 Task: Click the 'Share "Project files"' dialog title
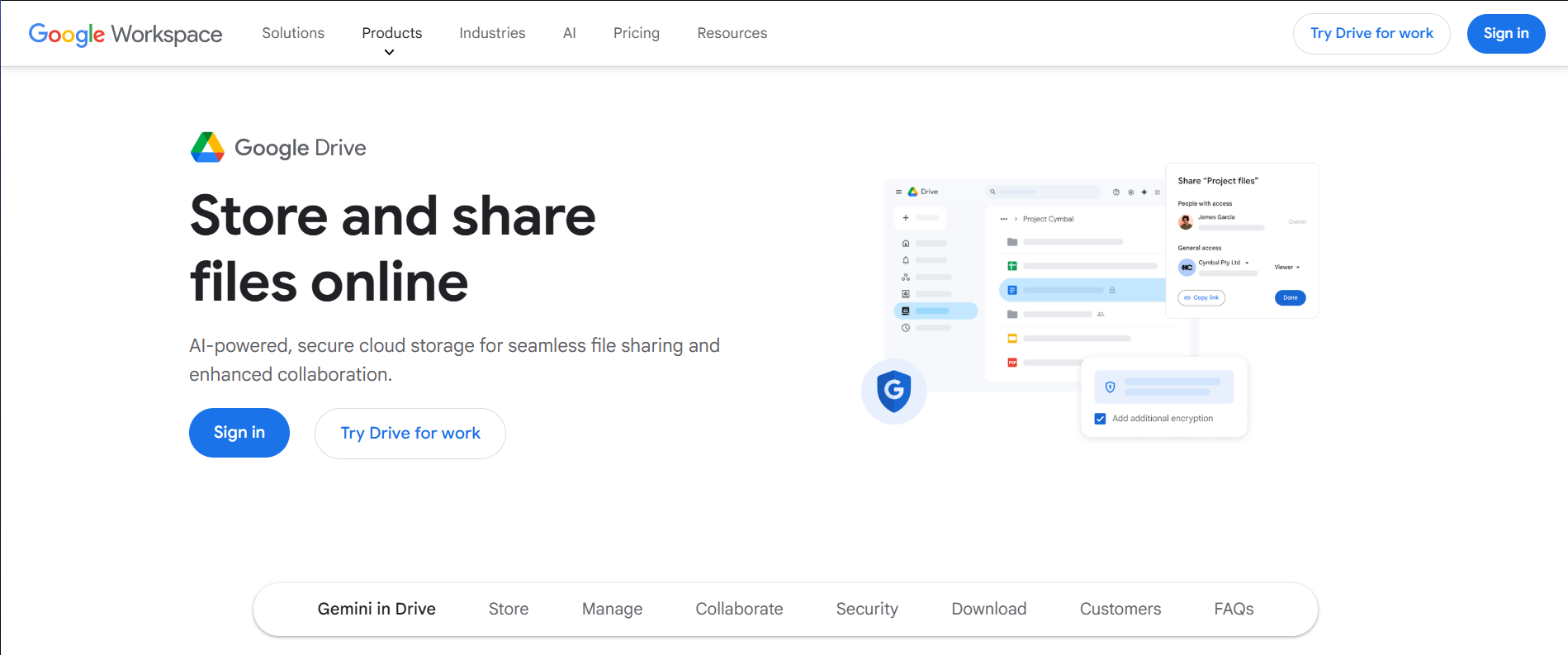pyautogui.click(x=1218, y=181)
